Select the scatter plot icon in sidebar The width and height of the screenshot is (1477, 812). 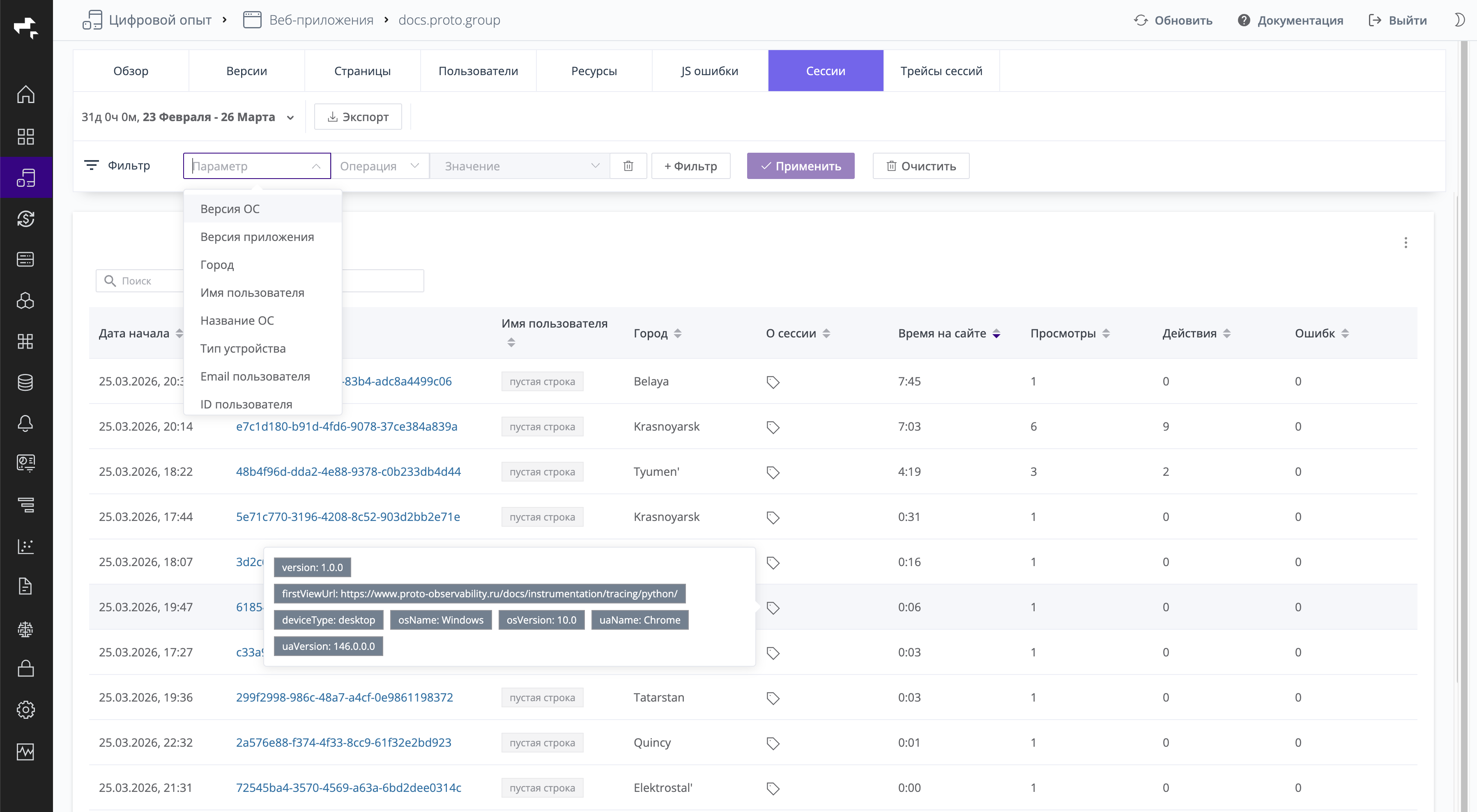[26, 547]
